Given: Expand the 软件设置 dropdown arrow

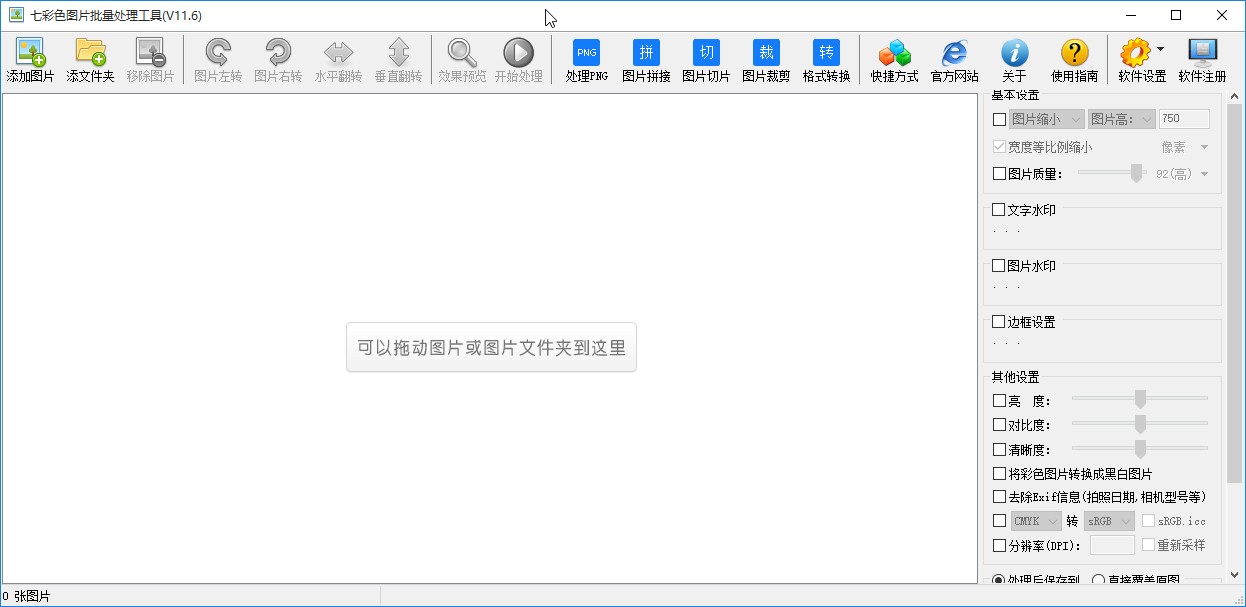Looking at the screenshot, I should coord(1160,48).
